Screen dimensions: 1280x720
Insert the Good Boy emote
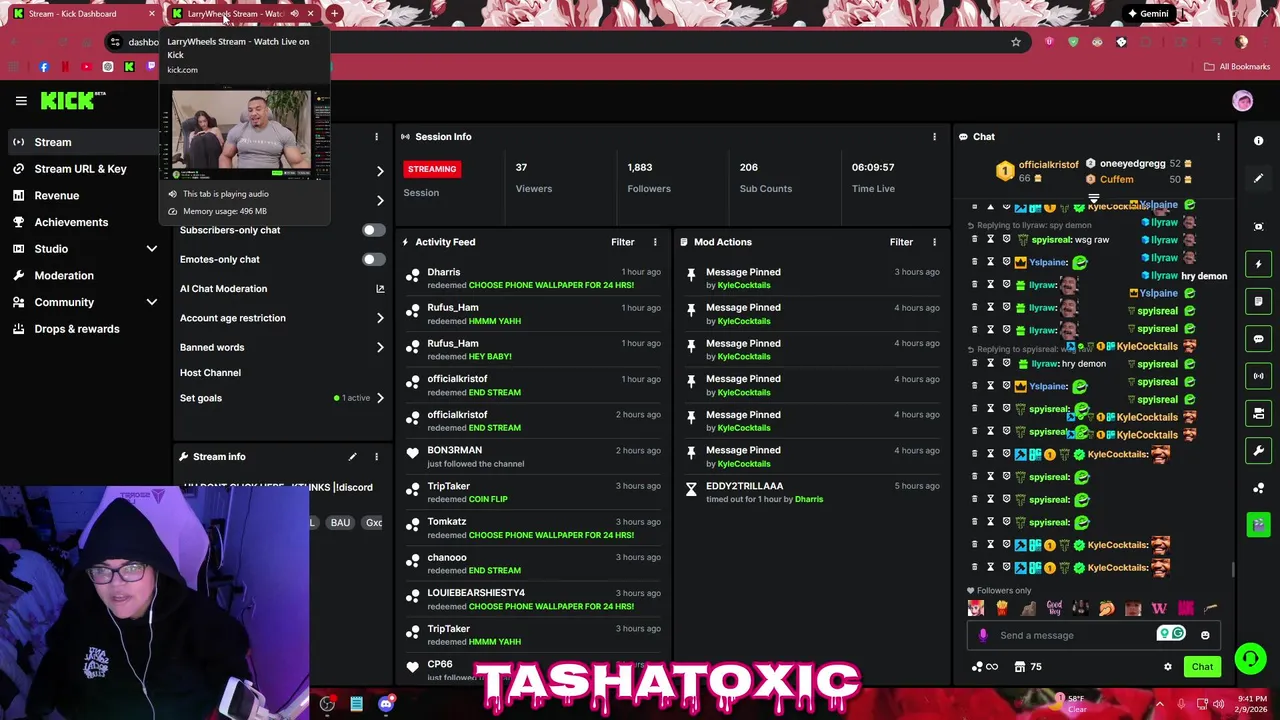(1054, 608)
